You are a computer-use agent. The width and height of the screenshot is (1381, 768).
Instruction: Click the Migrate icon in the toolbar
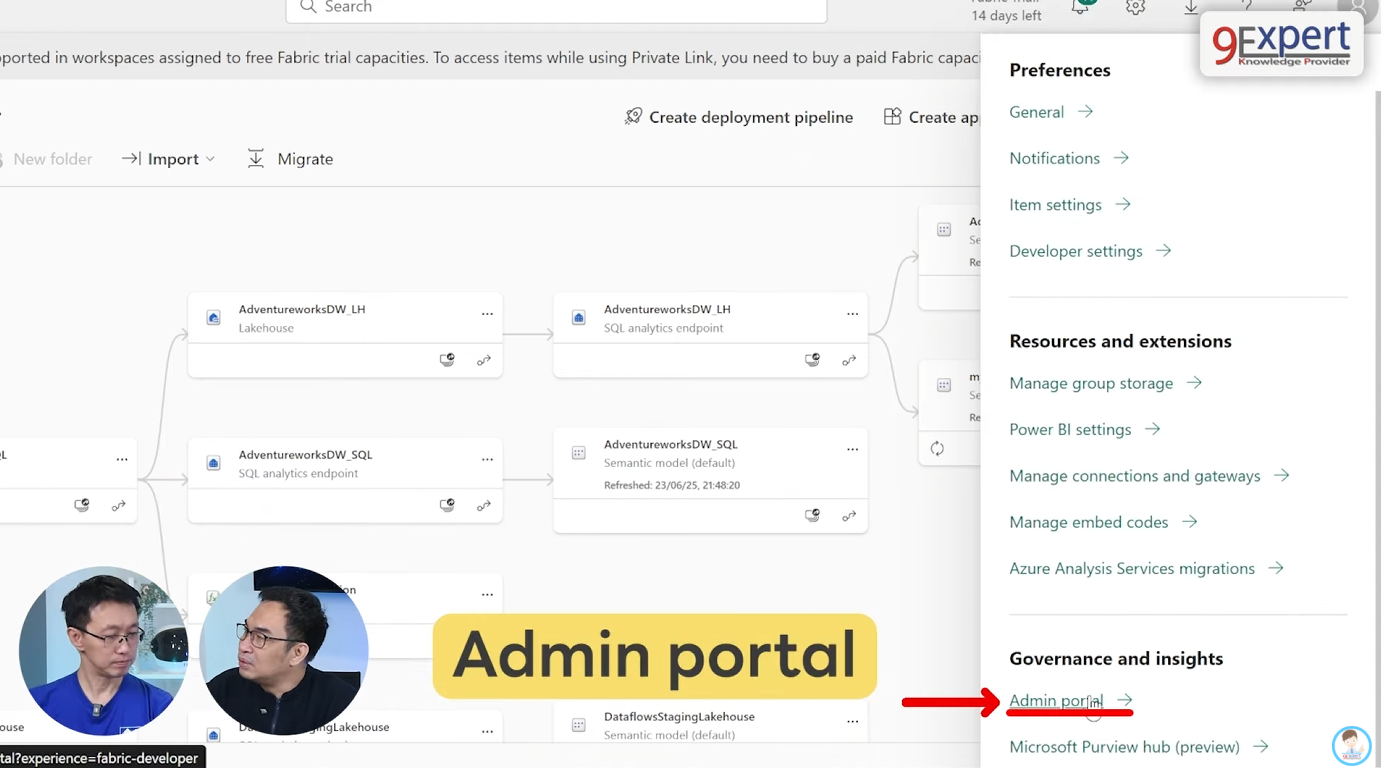tap(256, 158)
